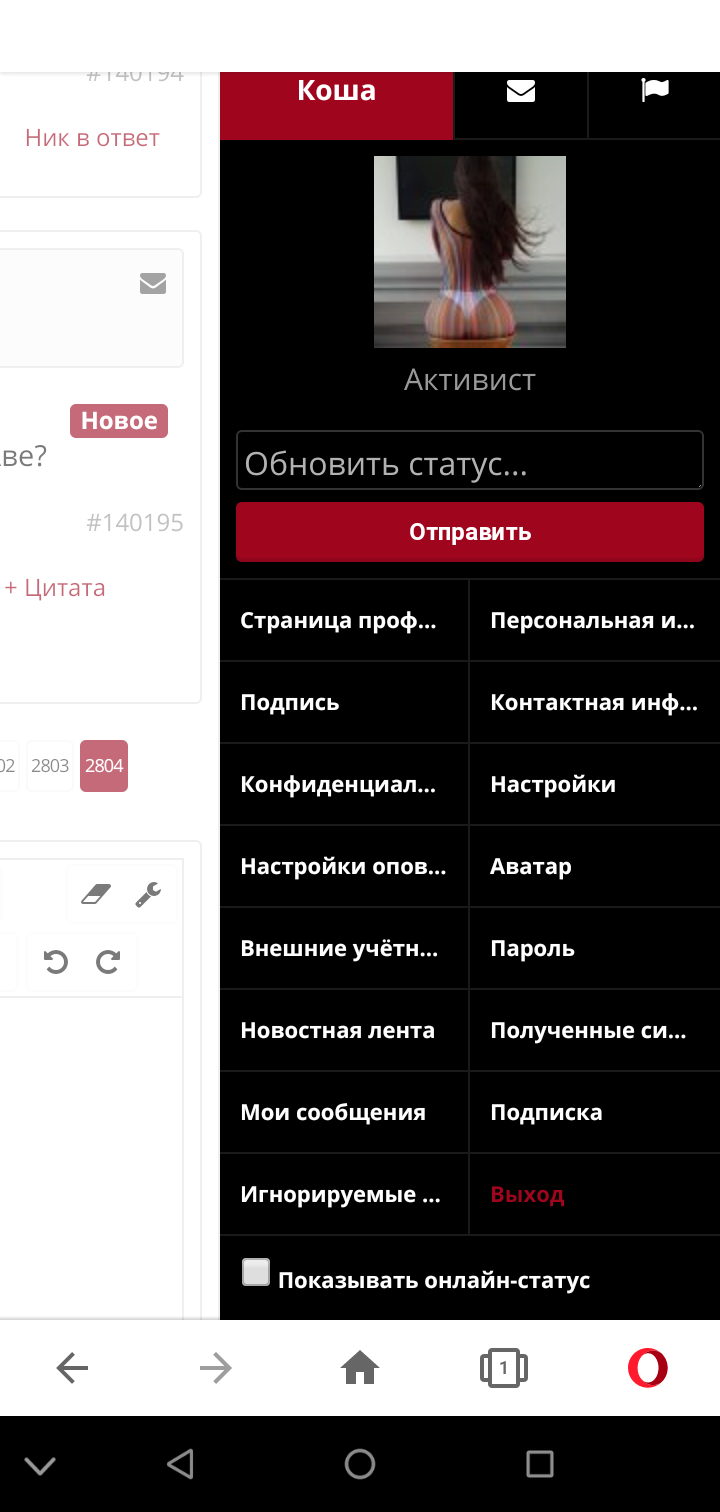Open the flag alerts tab
720x1512 pixels.
654,91
